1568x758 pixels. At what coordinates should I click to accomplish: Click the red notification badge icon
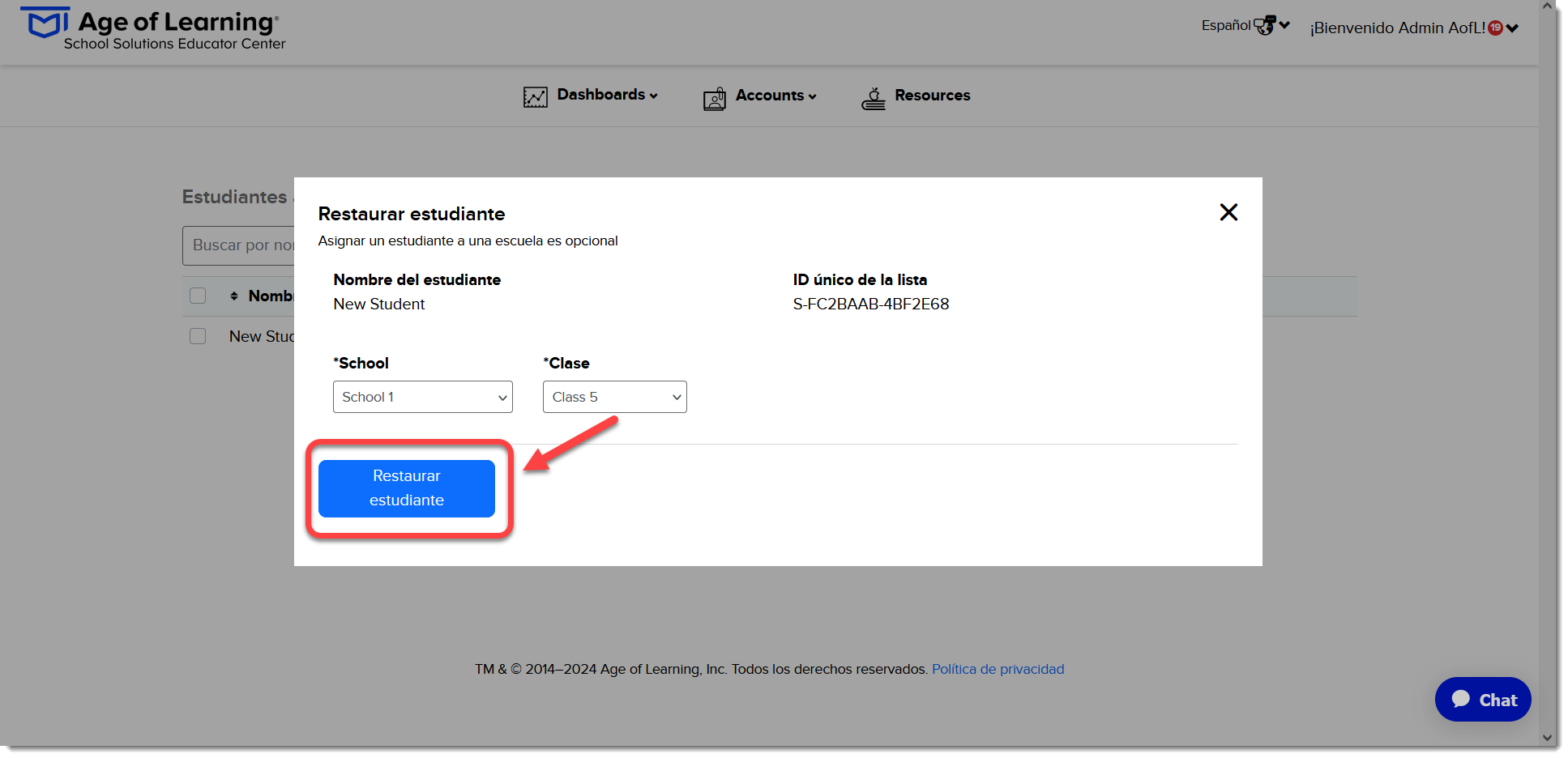tap(1495, 28)
